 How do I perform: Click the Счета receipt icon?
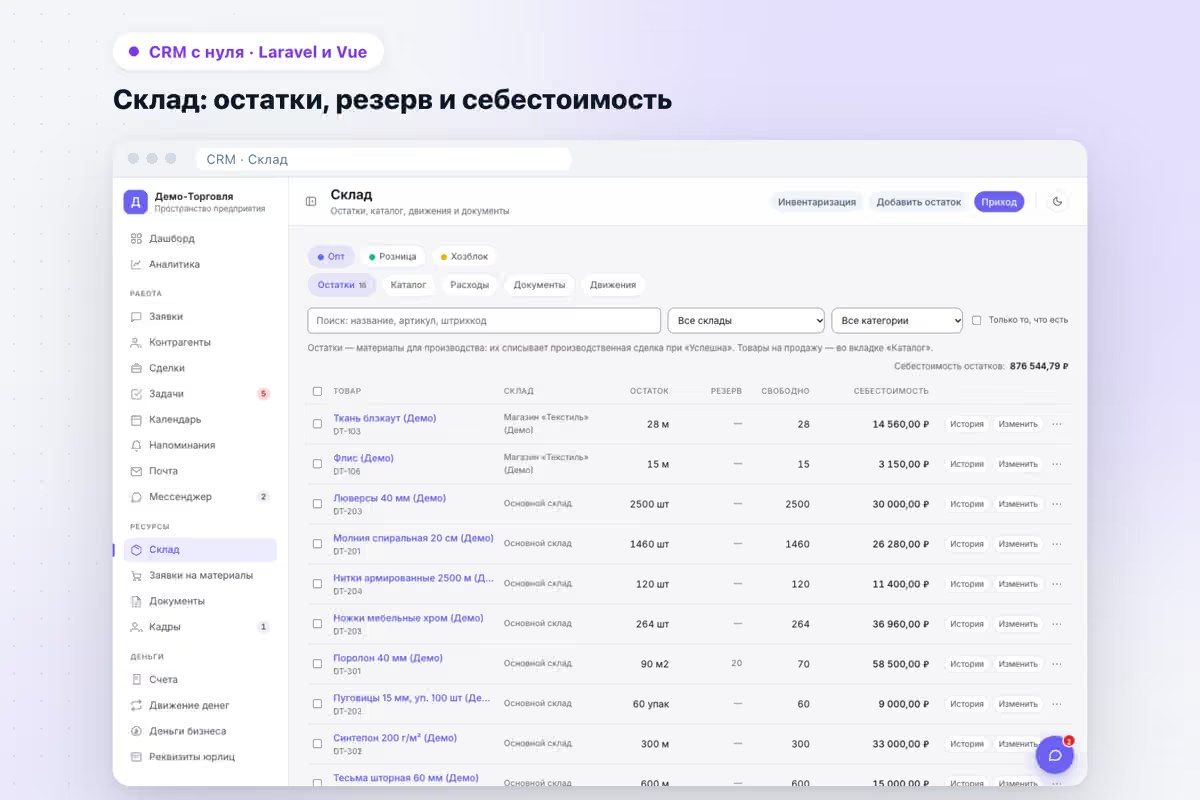point(136,680)
